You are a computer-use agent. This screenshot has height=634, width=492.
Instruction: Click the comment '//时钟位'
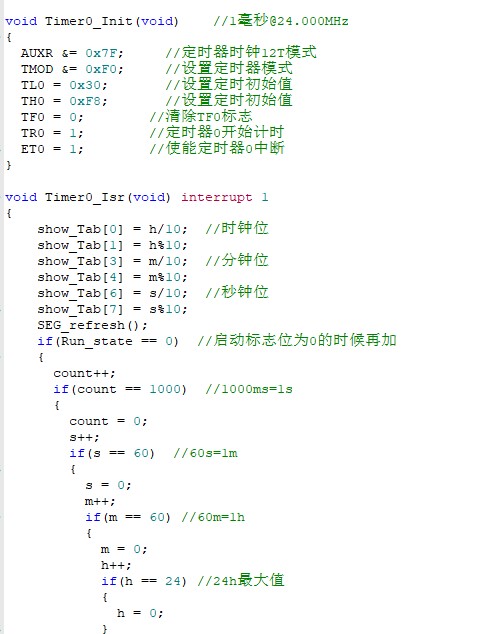237,228
